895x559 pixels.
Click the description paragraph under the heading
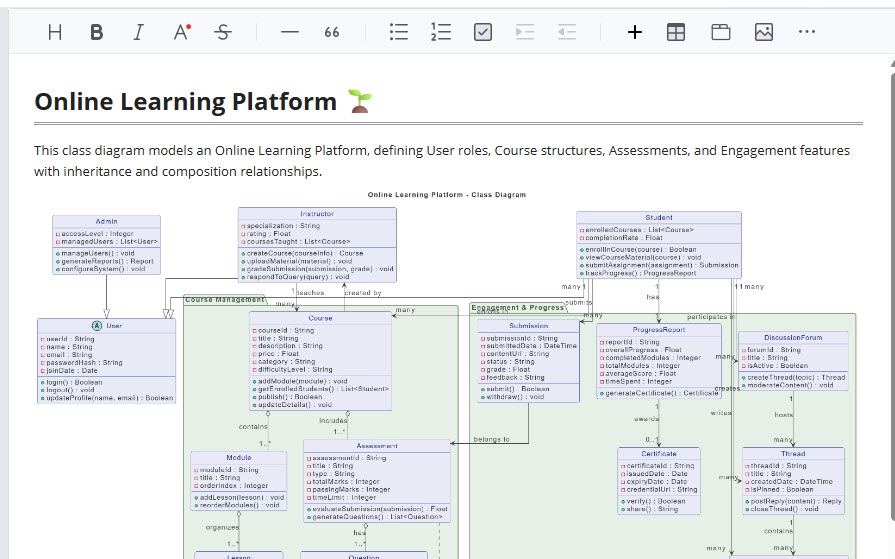click(x=442, y=161)
